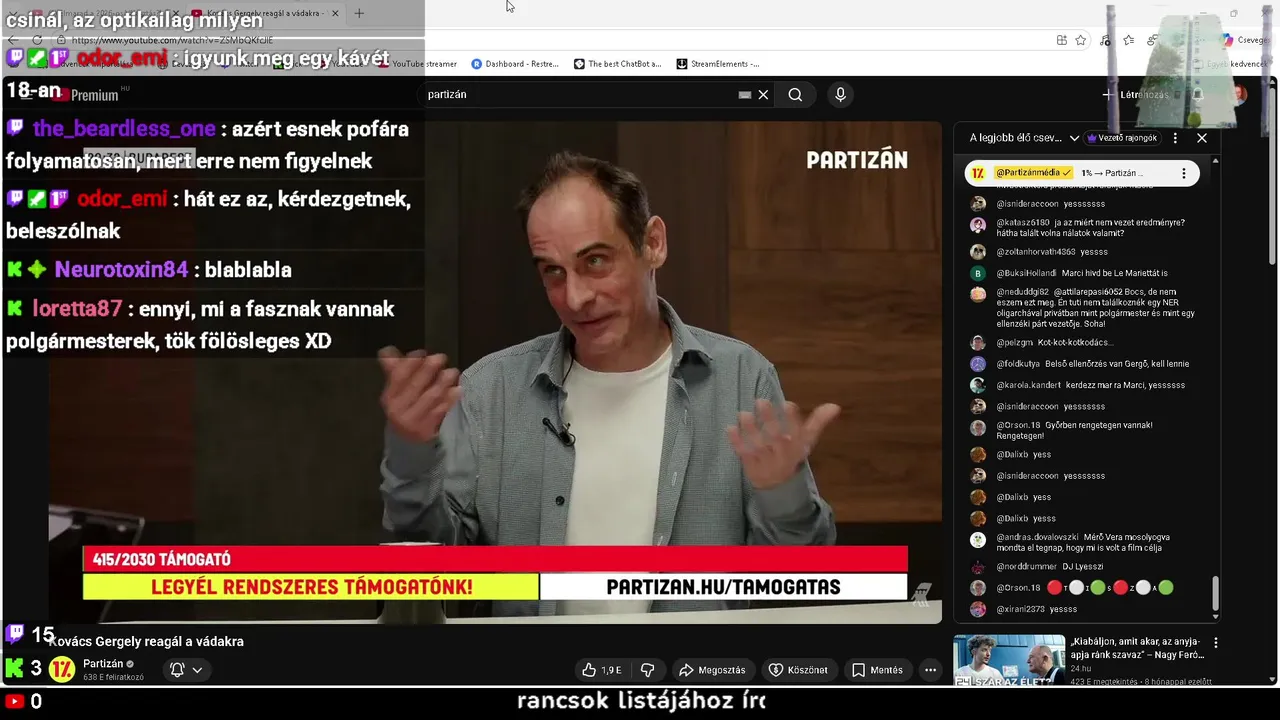Image resolution: width=1280 pixels, height=720 pixels.
Task: Clear the YouTube search box with X
Action: (763, 95)
